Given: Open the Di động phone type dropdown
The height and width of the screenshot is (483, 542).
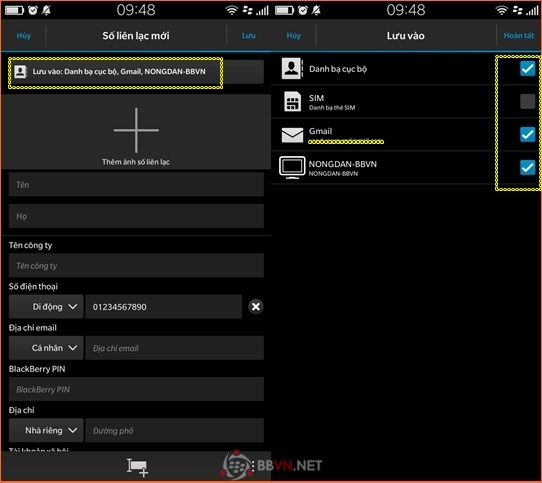Looking at the screenshot, I should click(46, 307).
